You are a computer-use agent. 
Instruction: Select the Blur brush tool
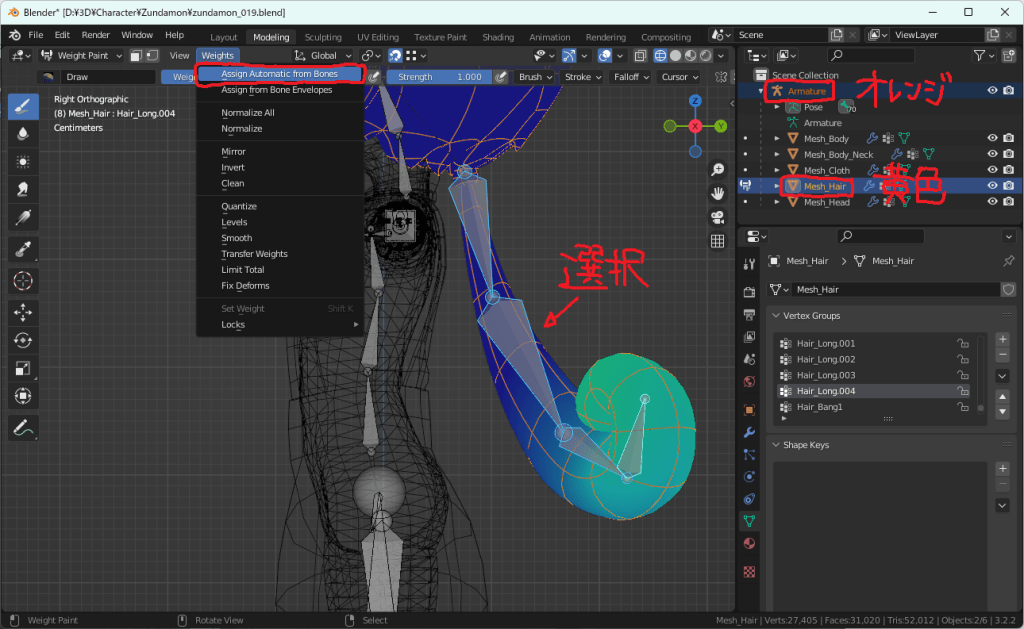23,133
